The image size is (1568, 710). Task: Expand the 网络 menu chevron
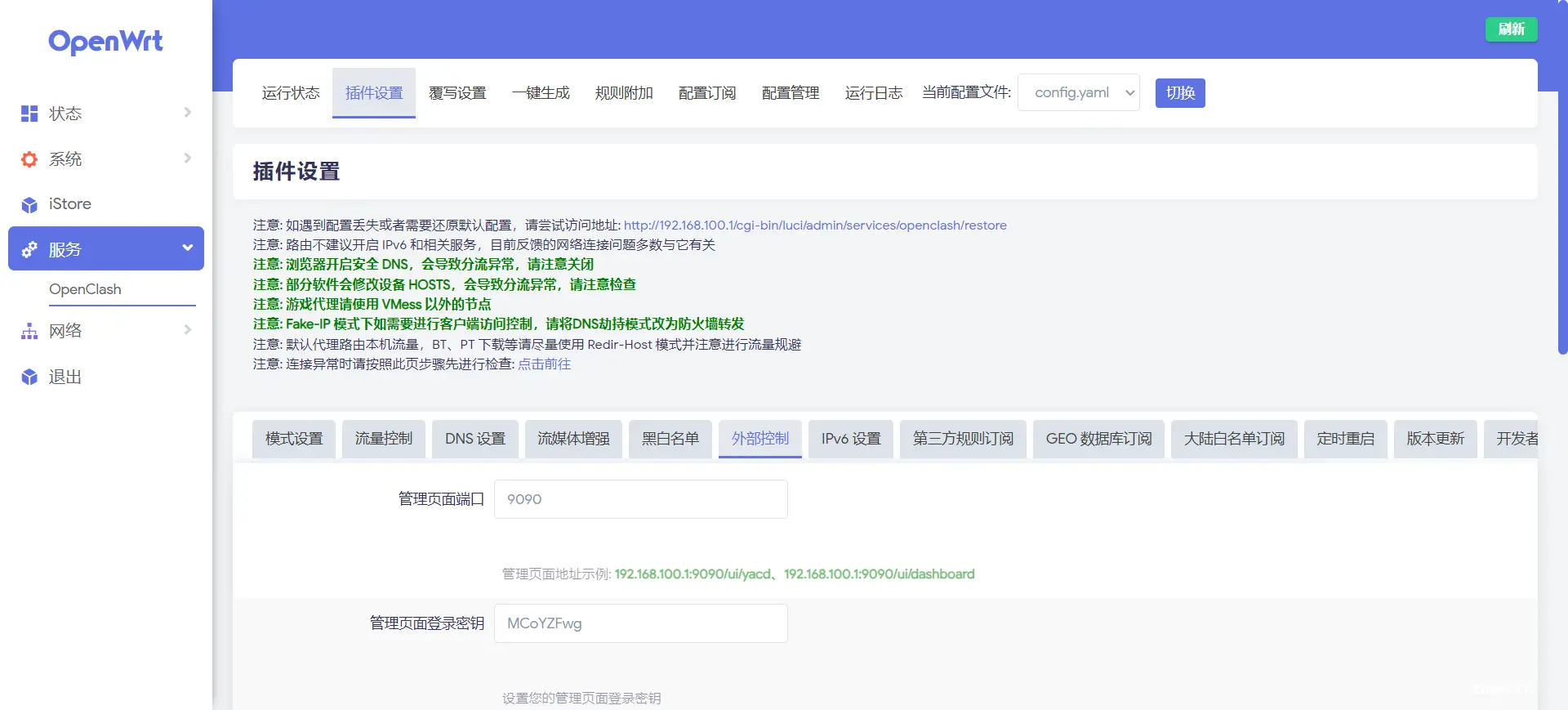coord(188,329)
